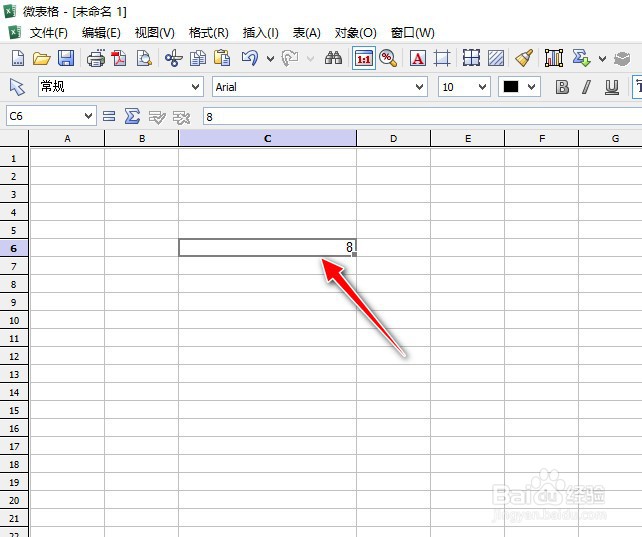Click the document icon beside 文件 menu

[15, 32]
